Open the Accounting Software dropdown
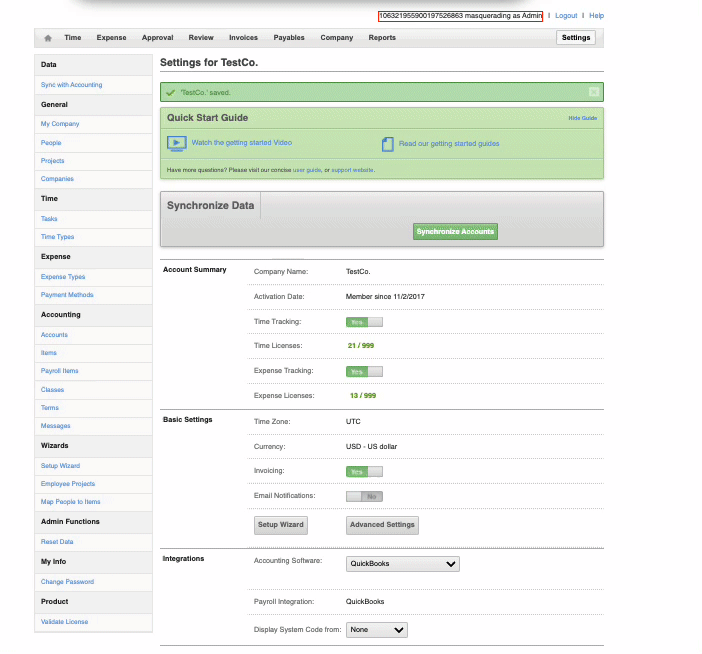 point(402,564)
